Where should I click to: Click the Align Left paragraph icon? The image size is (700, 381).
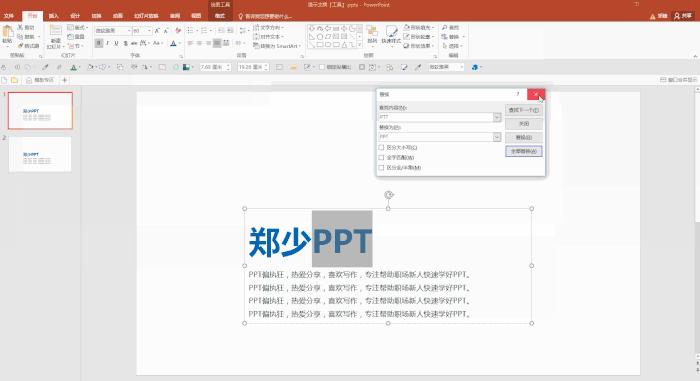191,43
